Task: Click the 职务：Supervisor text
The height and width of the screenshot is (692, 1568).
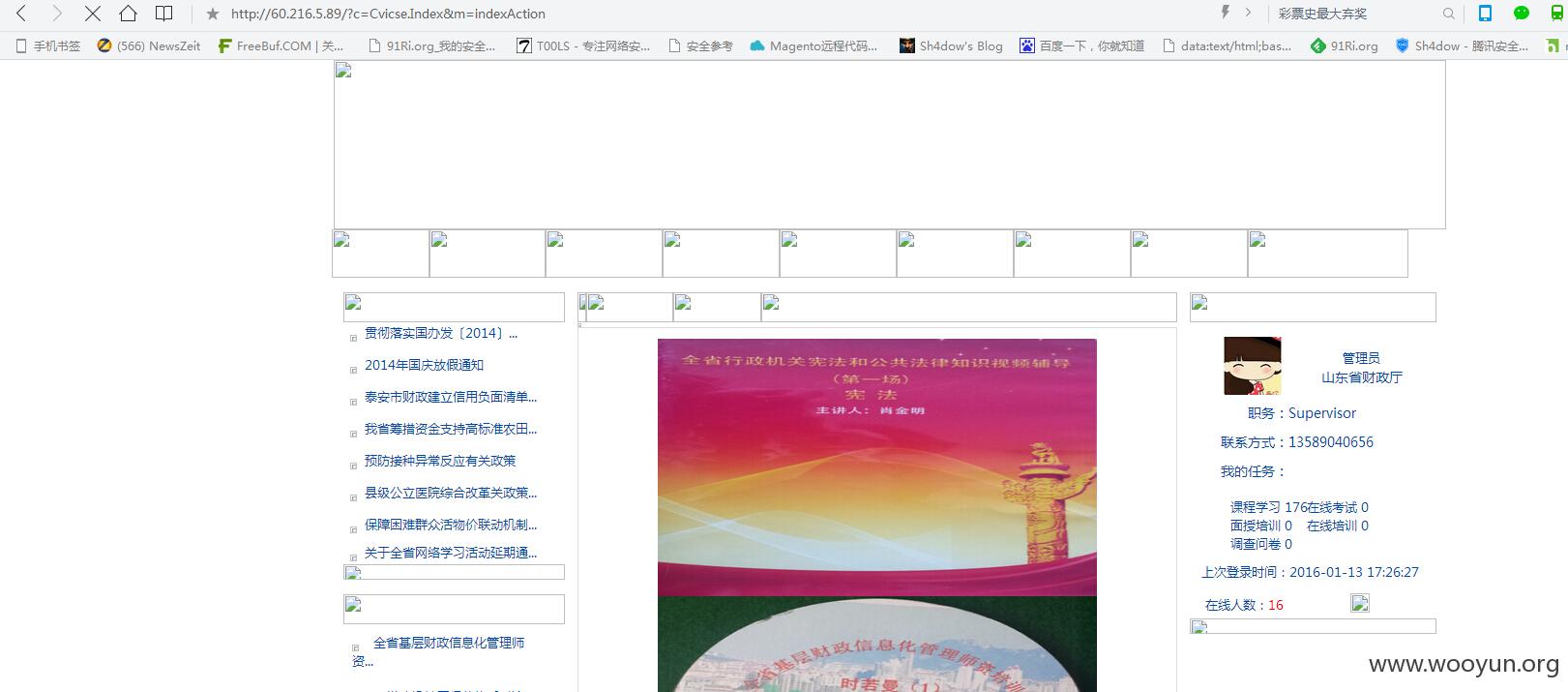Action: (1302, 413)
